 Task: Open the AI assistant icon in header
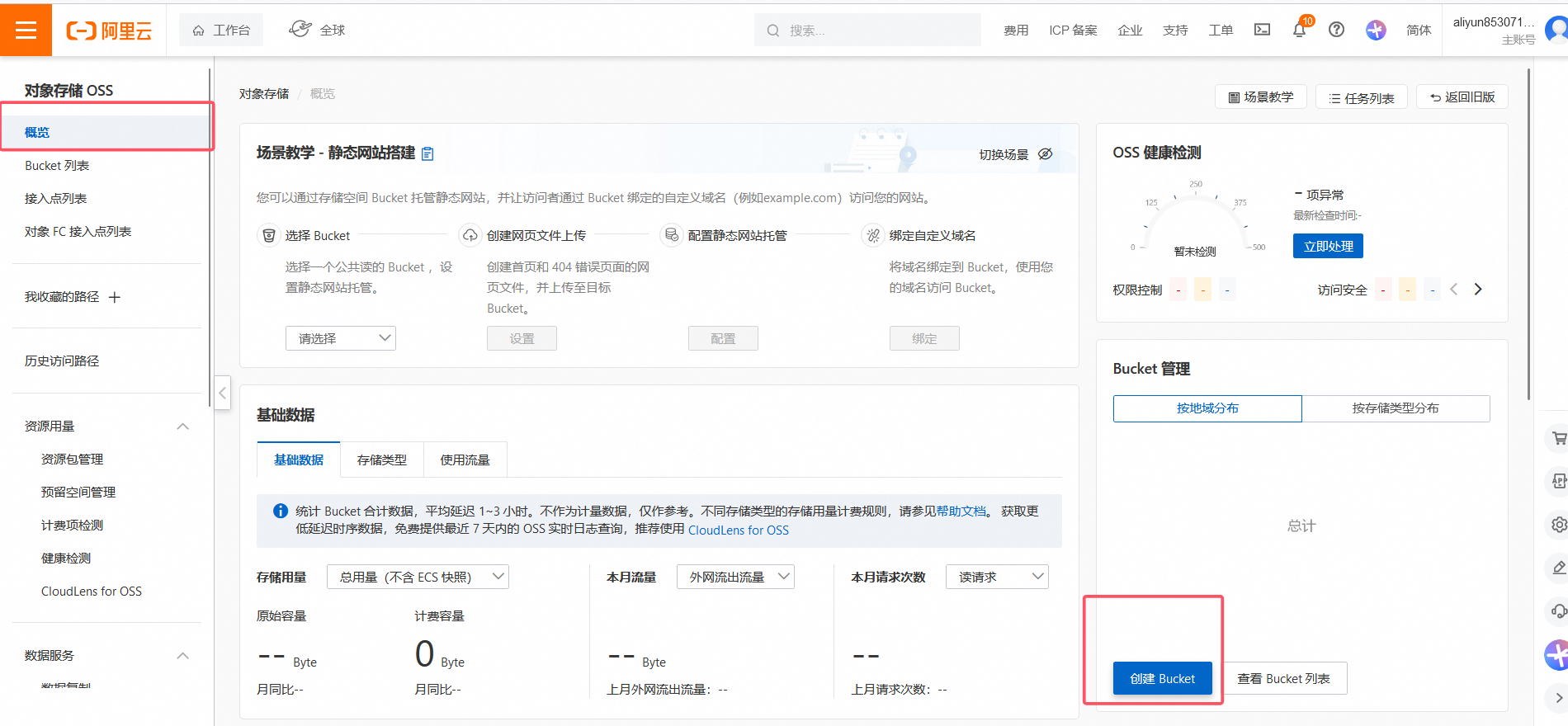pyautogui.click(x=1376, y=30)
